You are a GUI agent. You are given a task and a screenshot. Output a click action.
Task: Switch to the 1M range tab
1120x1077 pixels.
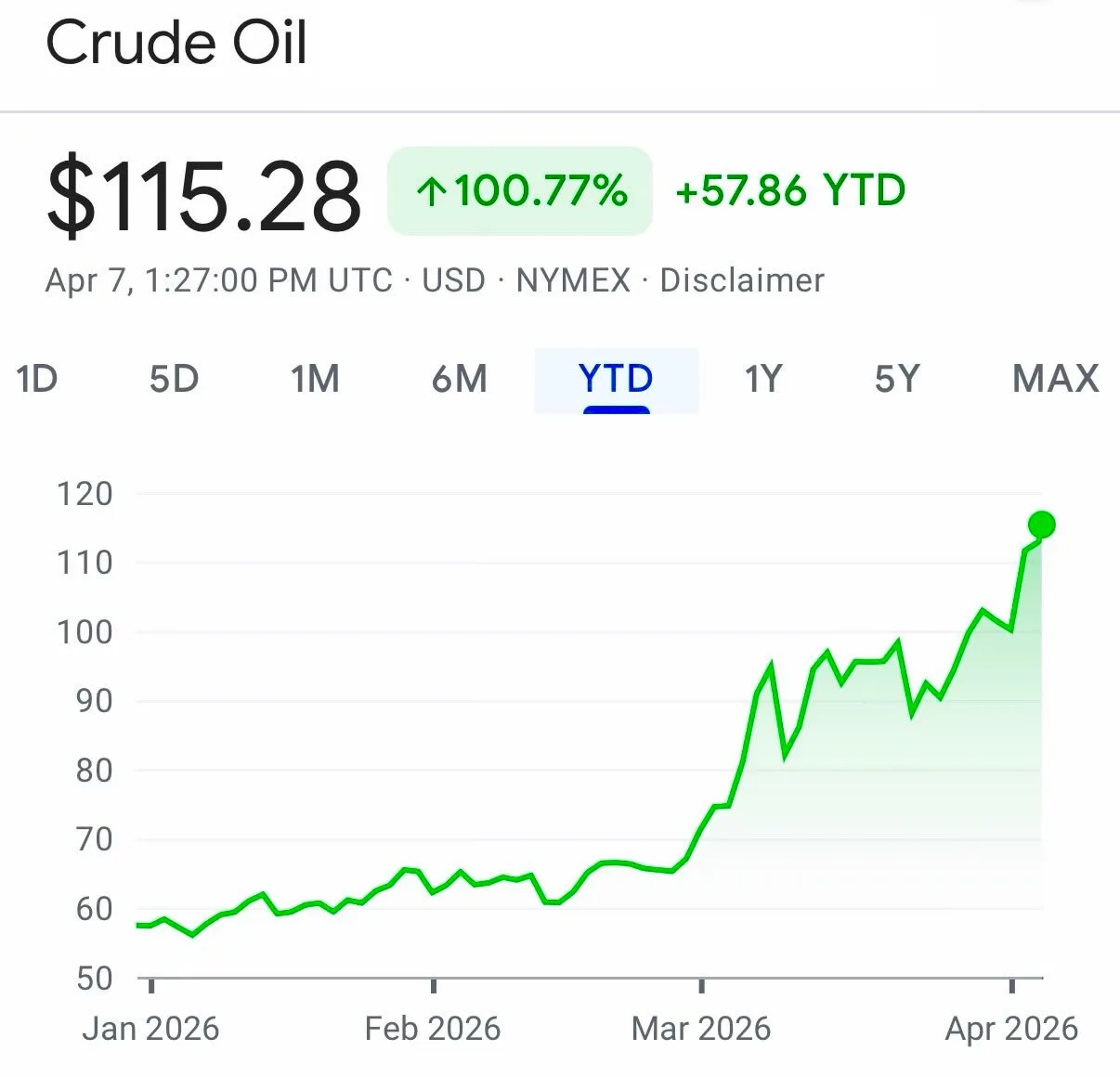[x=315, y=379]
